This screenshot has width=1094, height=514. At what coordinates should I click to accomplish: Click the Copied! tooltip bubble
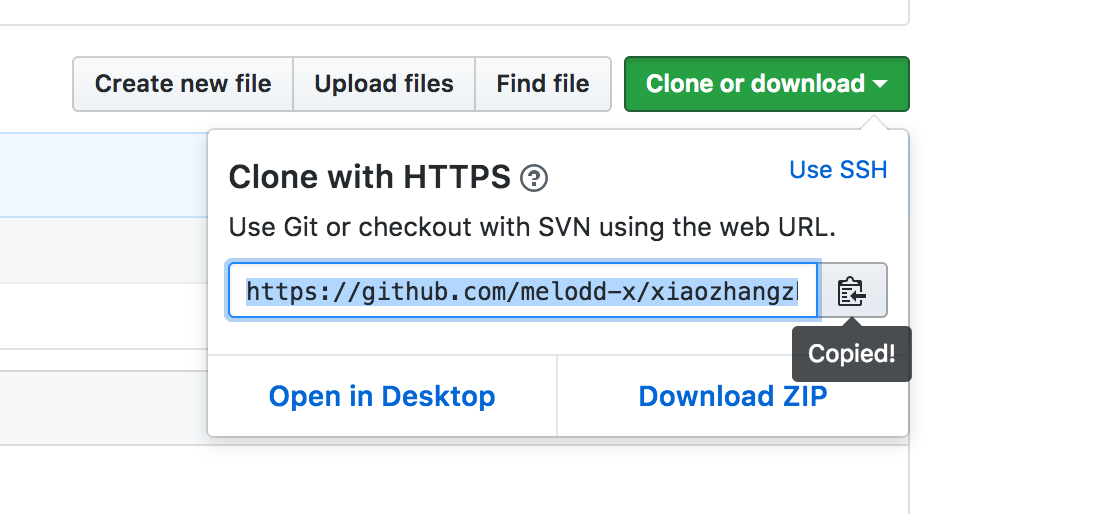[851, 354]
